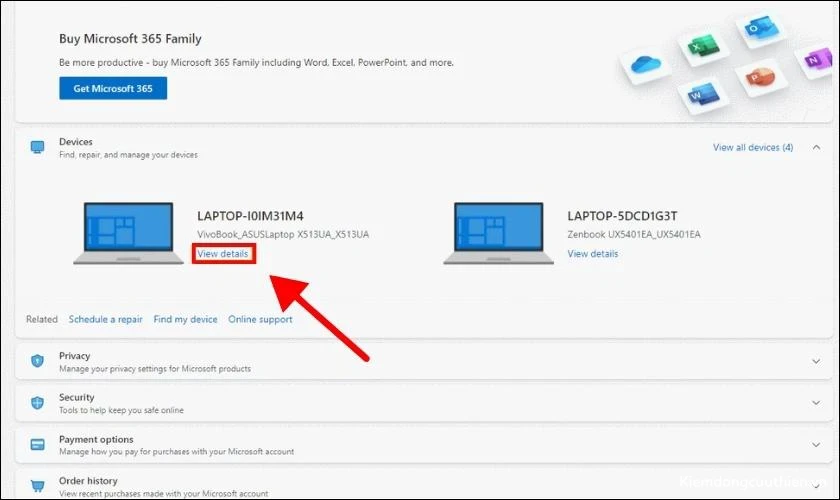Image resolution: width=840 pixels, height=500 pixels.
Task: Click the OneDrive cloud icon
Action: coord(646,64)
